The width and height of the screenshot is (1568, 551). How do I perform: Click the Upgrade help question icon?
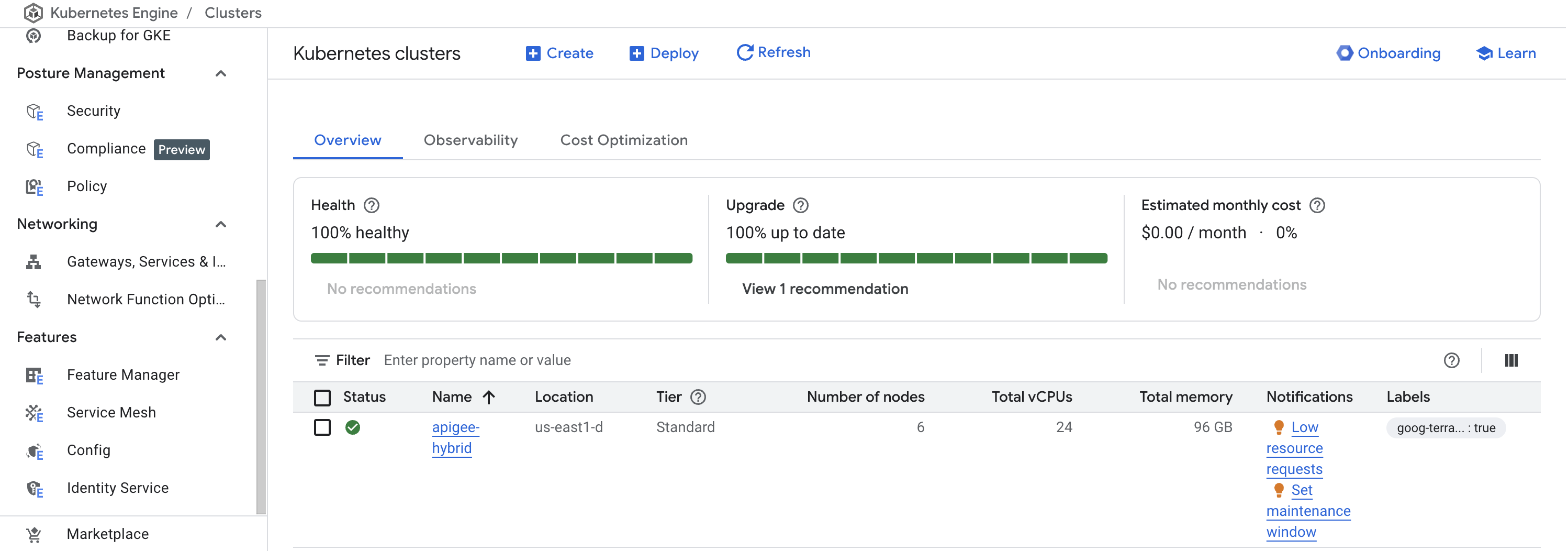click(x=800, y=206)
